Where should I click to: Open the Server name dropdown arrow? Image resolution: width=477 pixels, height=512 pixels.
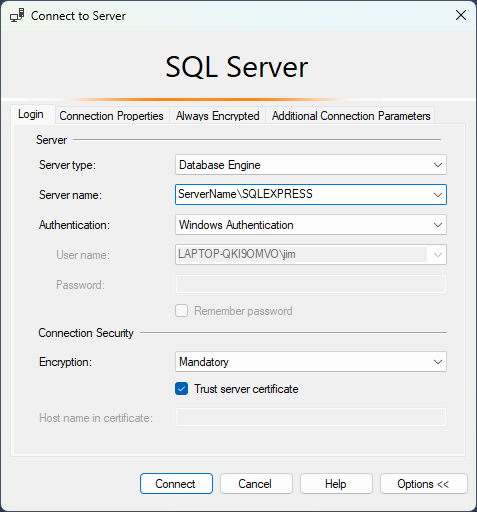pos(438,195)
